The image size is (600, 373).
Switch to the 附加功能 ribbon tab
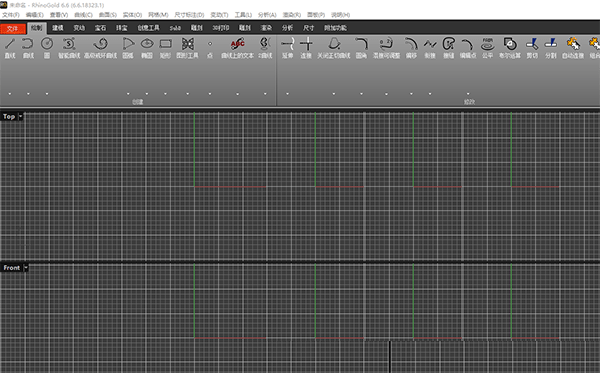(335, 28)
